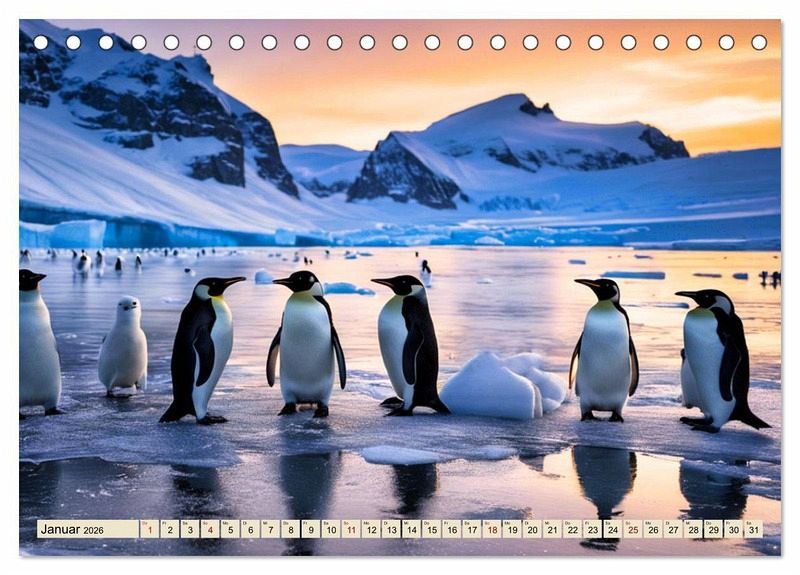The image size is (800, 575).
Task: Select Sunday day 25 in the calendar strip
Action: click(x=633, y=529)
